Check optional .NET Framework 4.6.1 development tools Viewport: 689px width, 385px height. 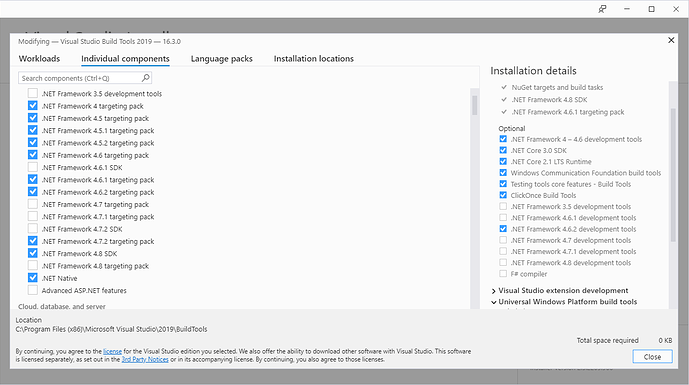click(x=503, y=218)
